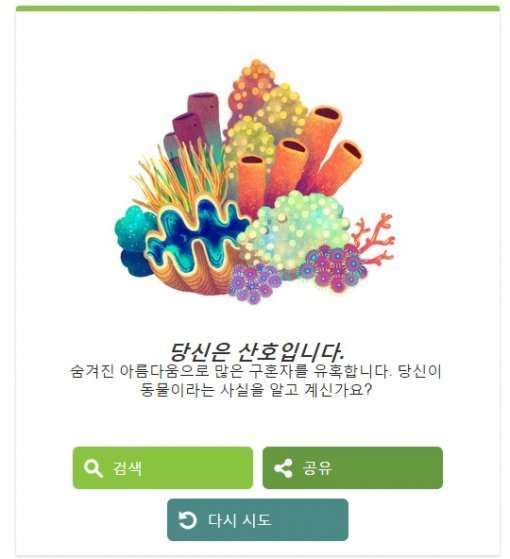Image resolution: width=510 pixels, height=559 pixels.
Task: Click the yellow-green anemone tentacles
Action: pyautogui.click(x=178, y=175)
